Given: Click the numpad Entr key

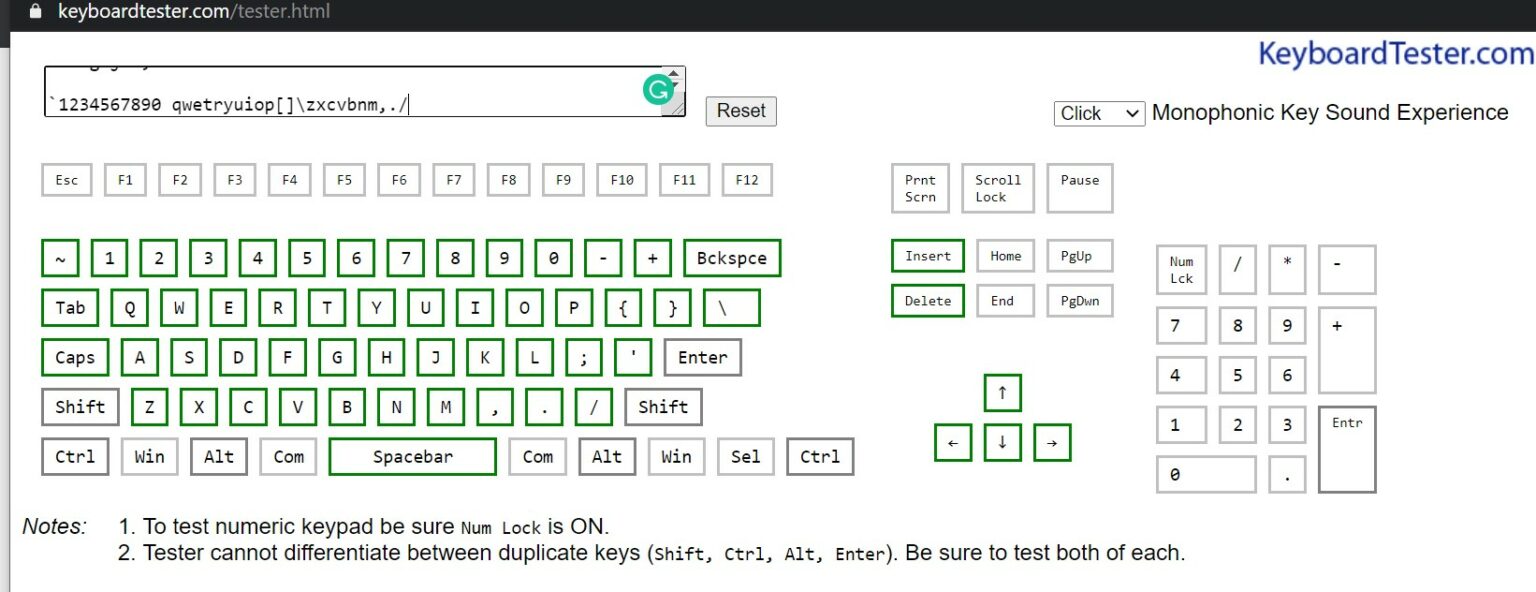Looking at the screenshot, I should (1347, 449).
